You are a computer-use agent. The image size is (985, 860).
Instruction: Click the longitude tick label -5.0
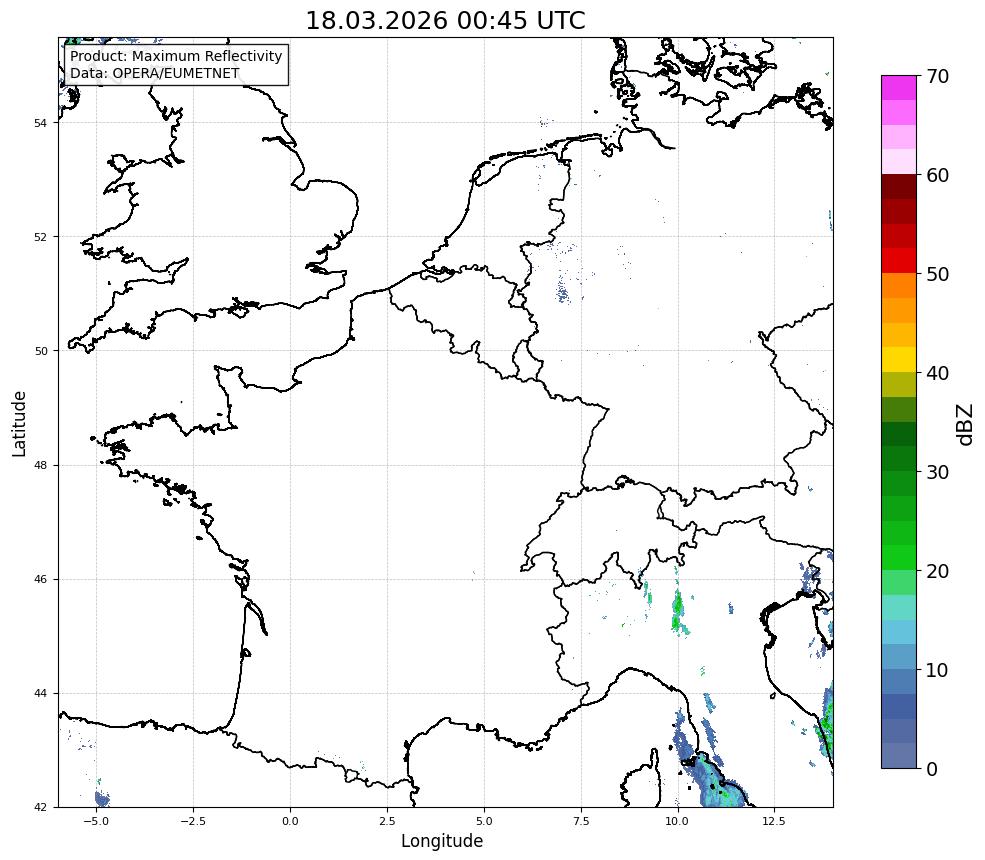pyautogui.click(x=96, y=821)
